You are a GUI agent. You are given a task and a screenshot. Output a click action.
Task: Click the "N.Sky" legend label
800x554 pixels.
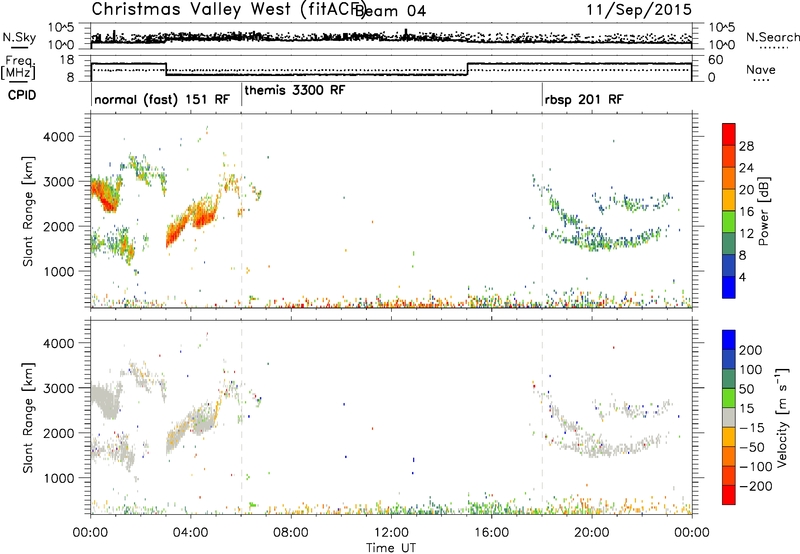(x=19, y=37)
